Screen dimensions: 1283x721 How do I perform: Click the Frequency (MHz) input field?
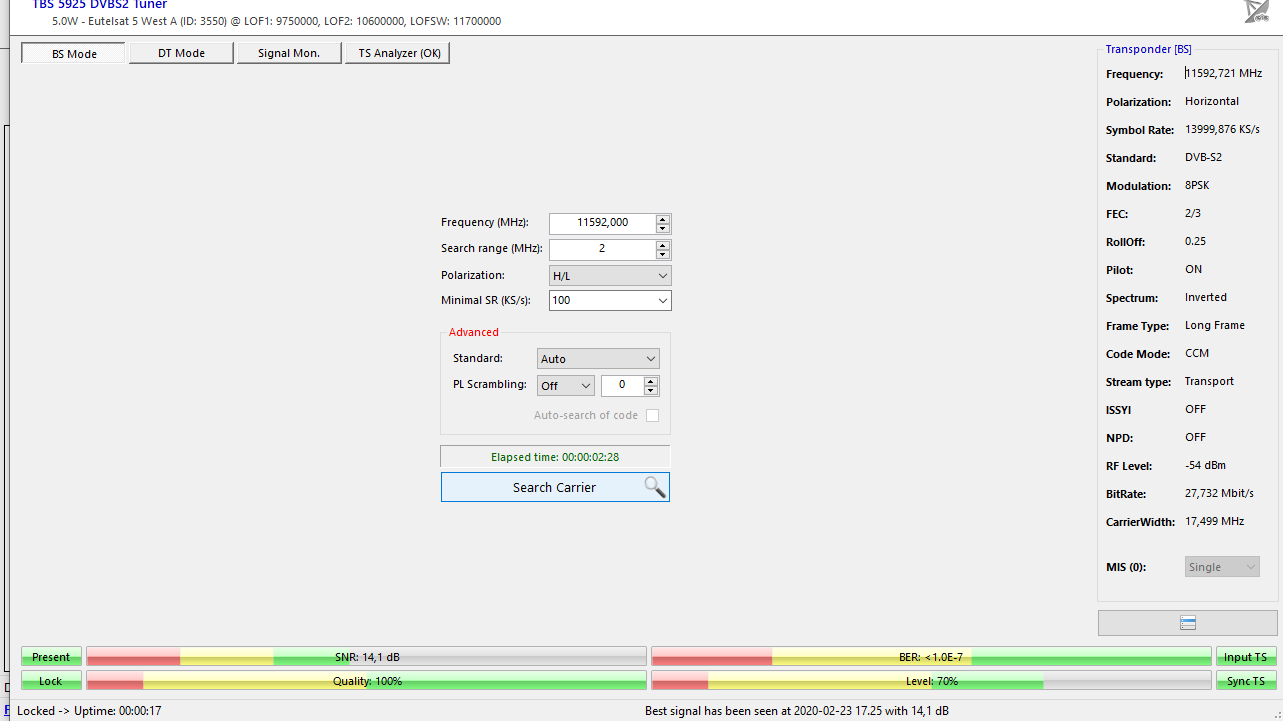(602, 223)
